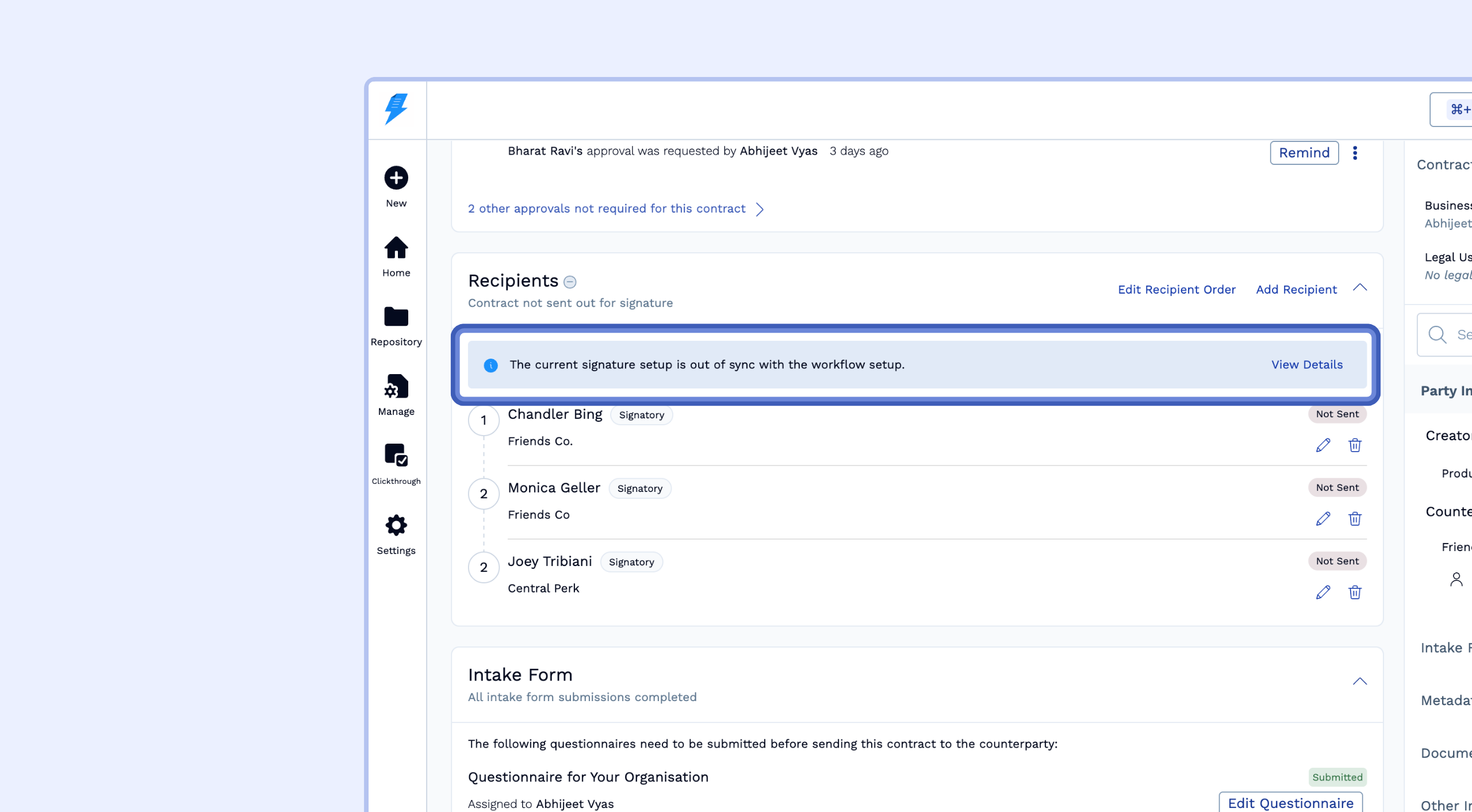
Task: Go to Home in sidebar
Action: point(396,248)
